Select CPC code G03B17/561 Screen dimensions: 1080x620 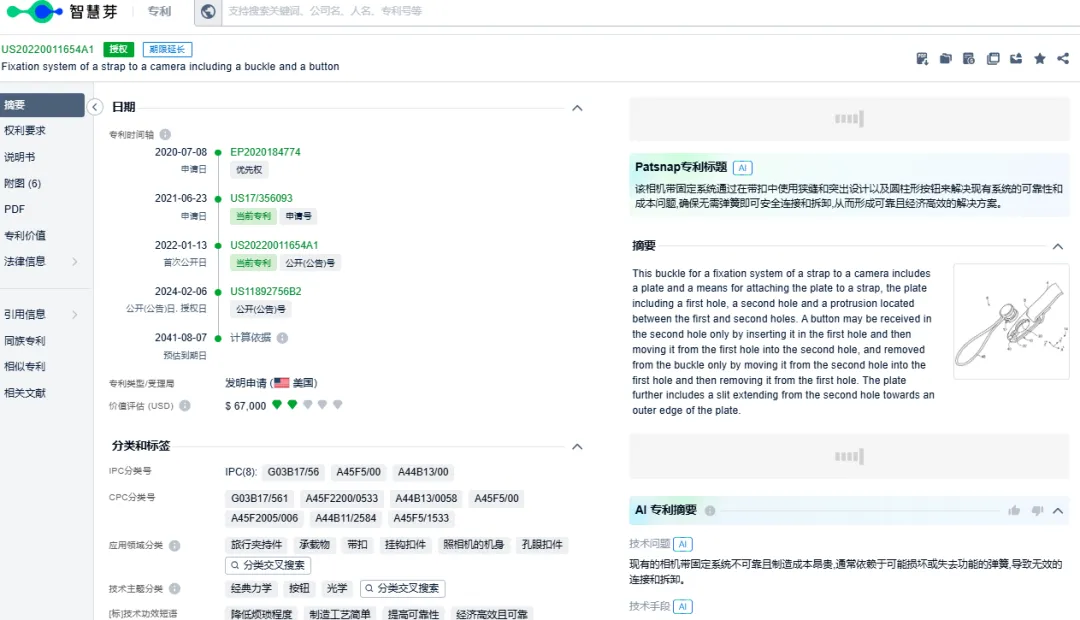(x=260, y=499)
